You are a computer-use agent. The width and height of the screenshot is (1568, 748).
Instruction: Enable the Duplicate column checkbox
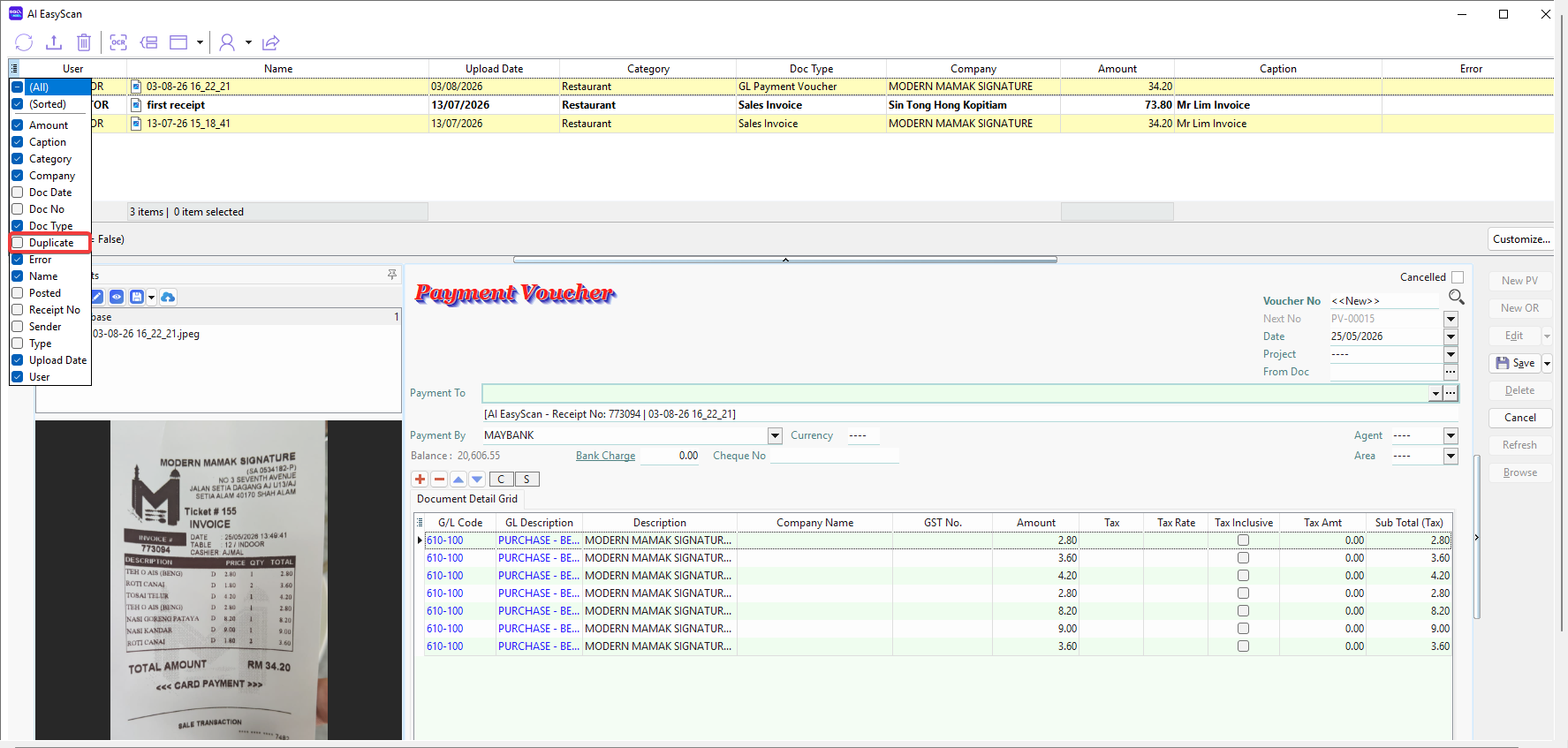coord(17,243)
